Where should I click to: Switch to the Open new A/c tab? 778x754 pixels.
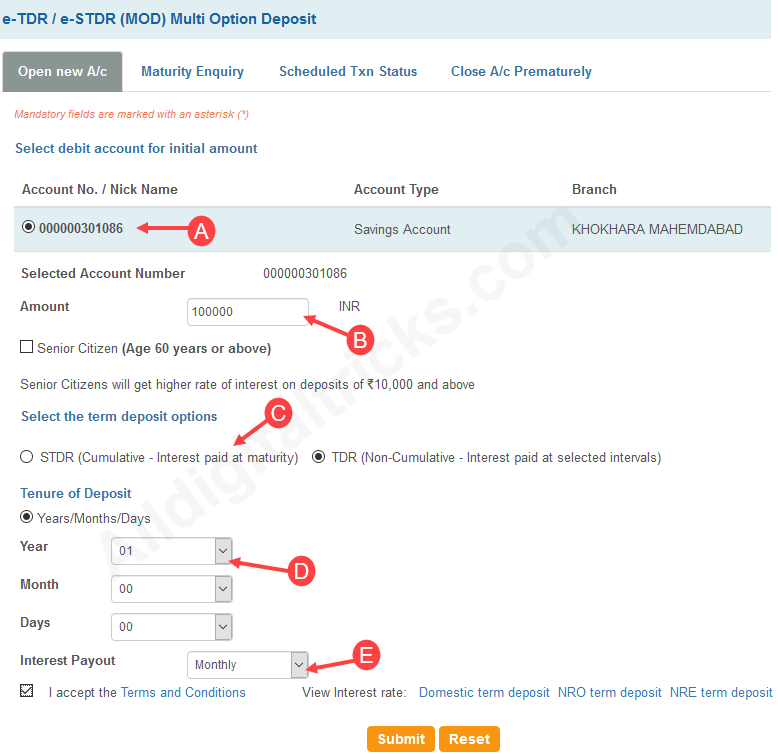click(x=63, y=71)
